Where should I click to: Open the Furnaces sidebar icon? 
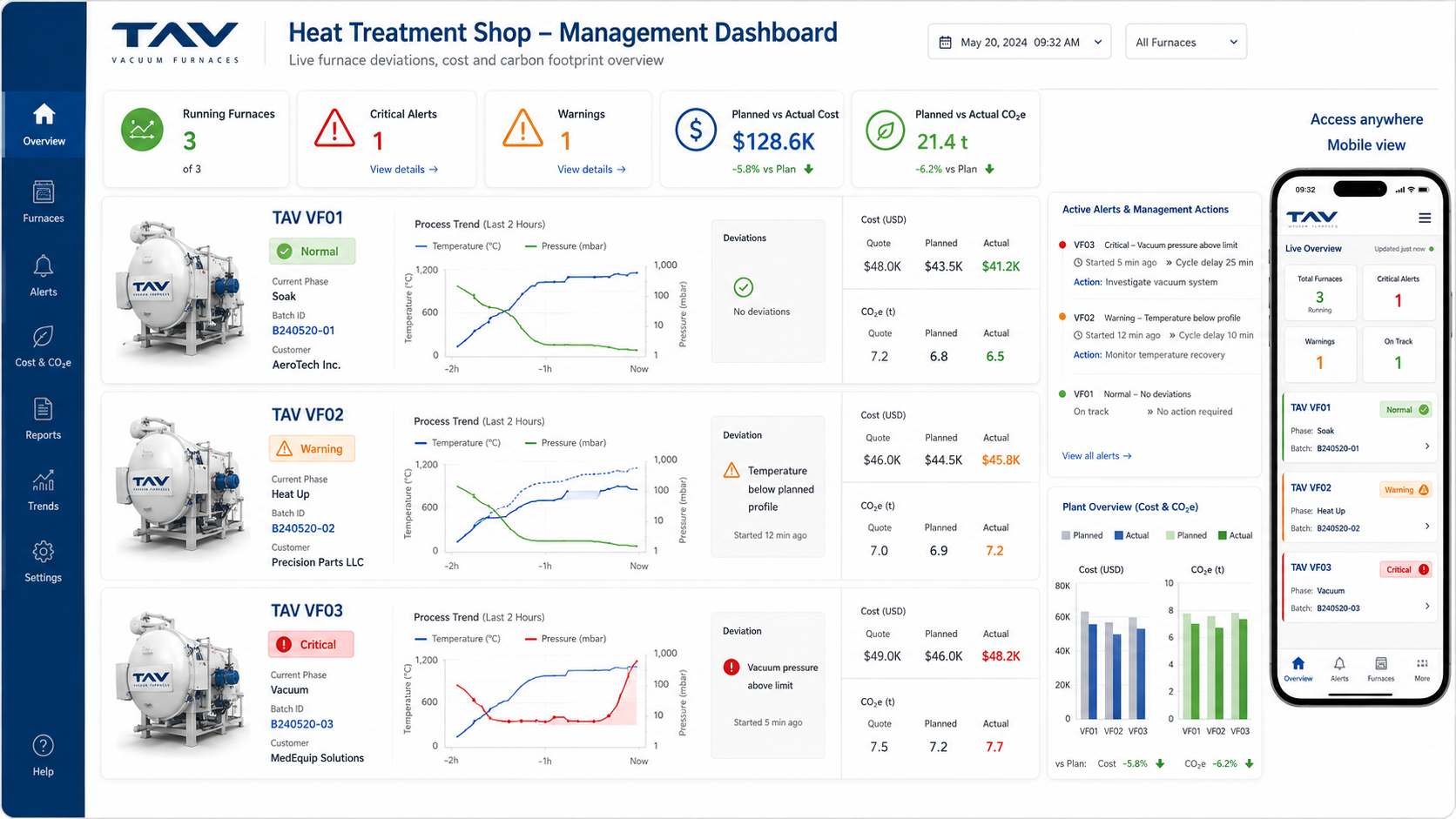point(44,192)
